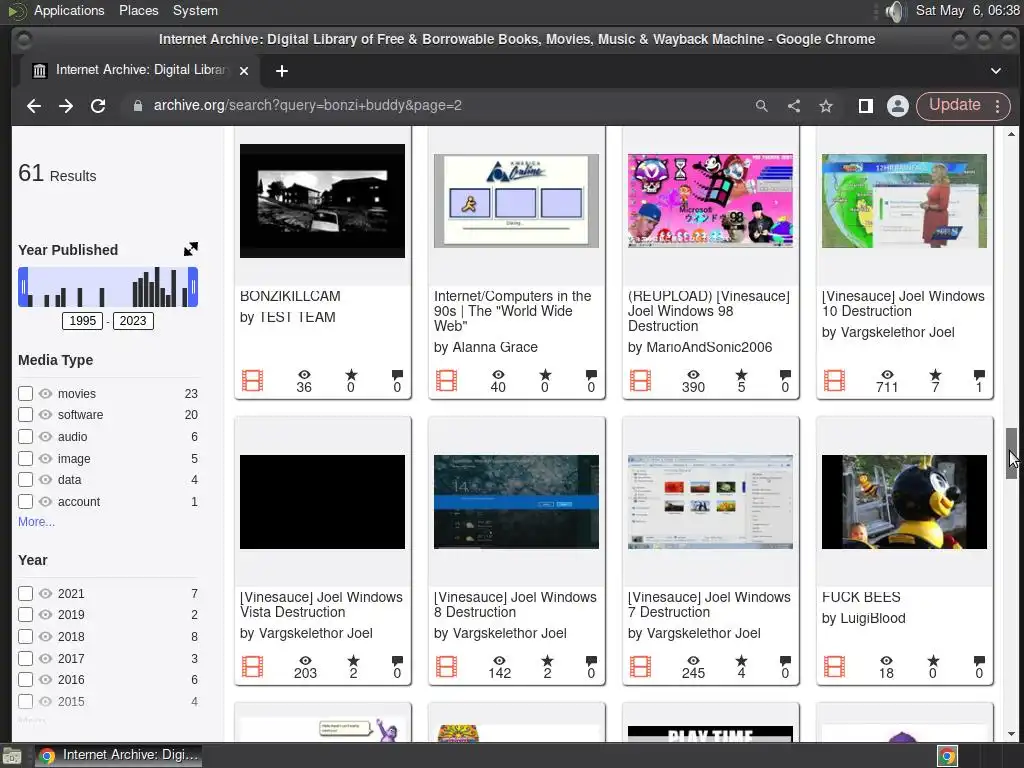Toggle the eye icon beside software
The width and height of the screenshot is (1024, 768).
click(x=45, y=415)
